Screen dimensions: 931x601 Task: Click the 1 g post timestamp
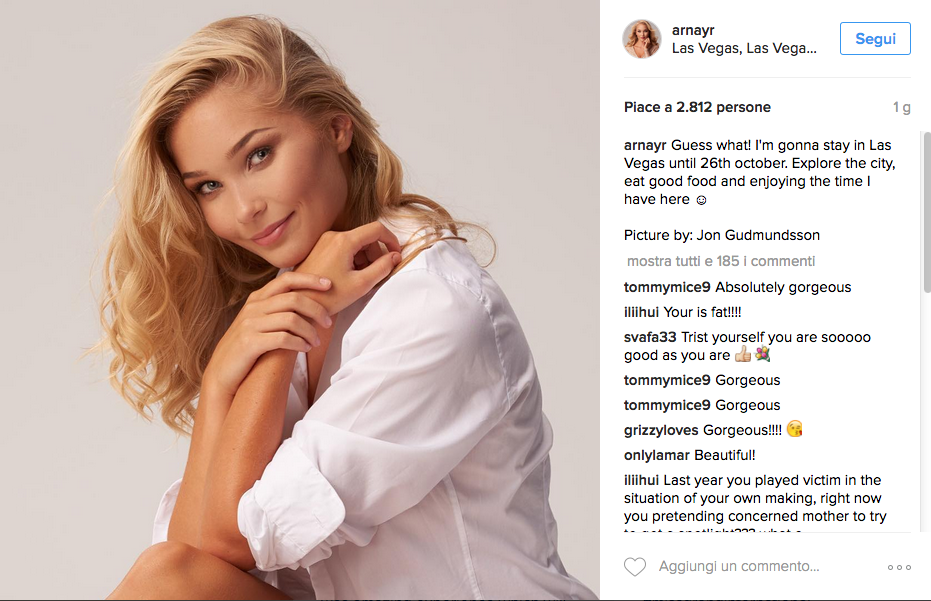click(x=901, y=107)
